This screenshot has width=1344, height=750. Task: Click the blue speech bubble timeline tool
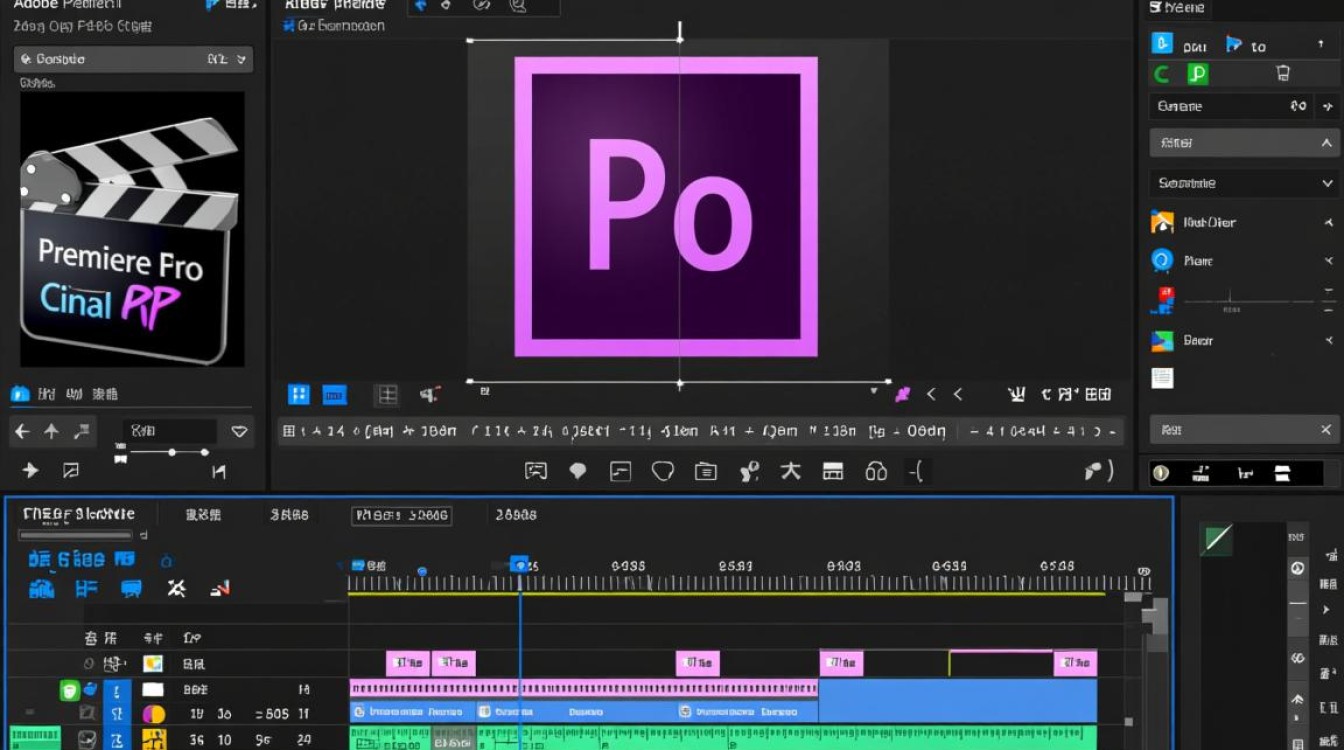pyautogui.click(x=132, y=589)
